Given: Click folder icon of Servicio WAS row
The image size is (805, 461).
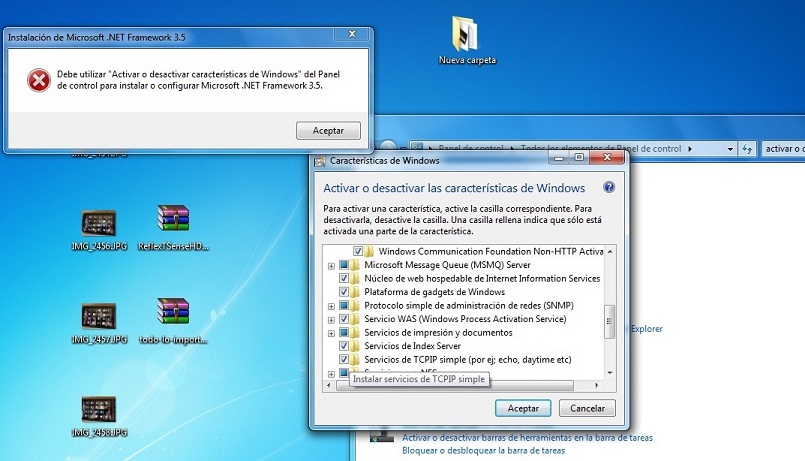Looking at the screenshot, I should (x=355, y=319).
